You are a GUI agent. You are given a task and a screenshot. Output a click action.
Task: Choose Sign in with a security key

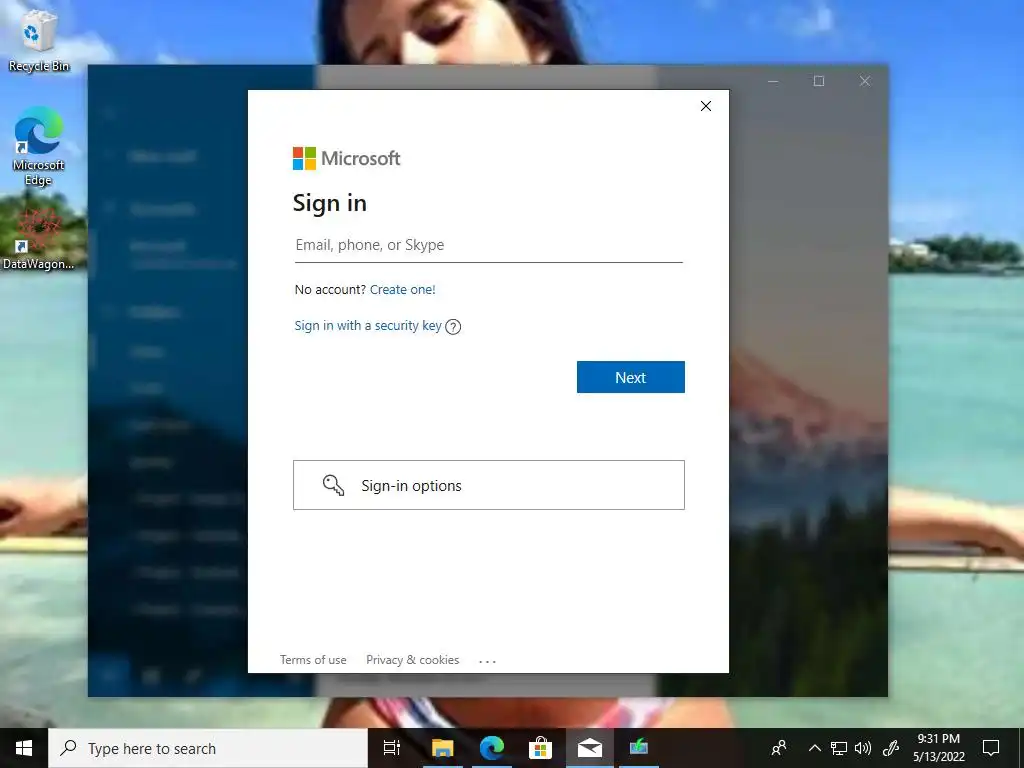pos(368,325)
